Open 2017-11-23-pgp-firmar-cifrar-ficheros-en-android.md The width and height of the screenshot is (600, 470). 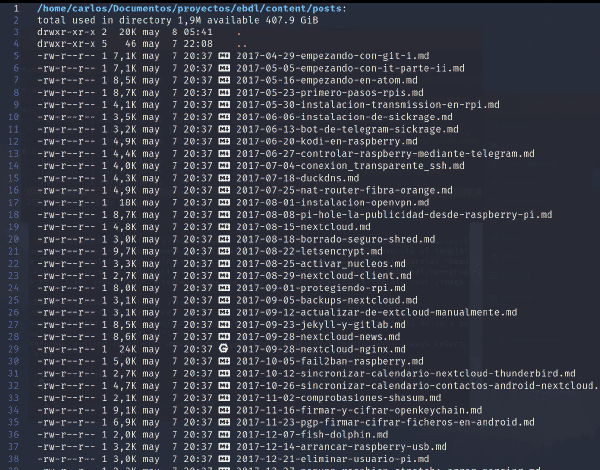[x=385, y=422]
